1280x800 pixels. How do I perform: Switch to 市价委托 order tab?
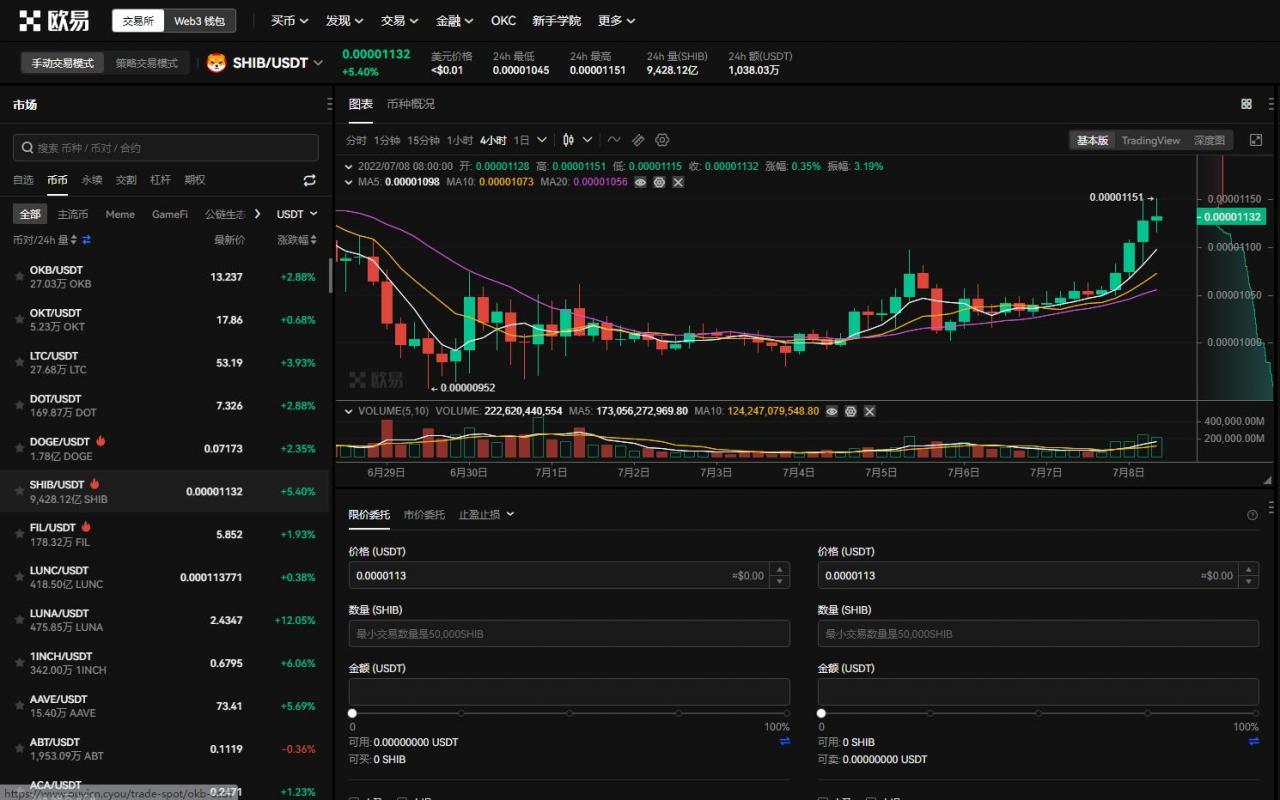[424, 515]
